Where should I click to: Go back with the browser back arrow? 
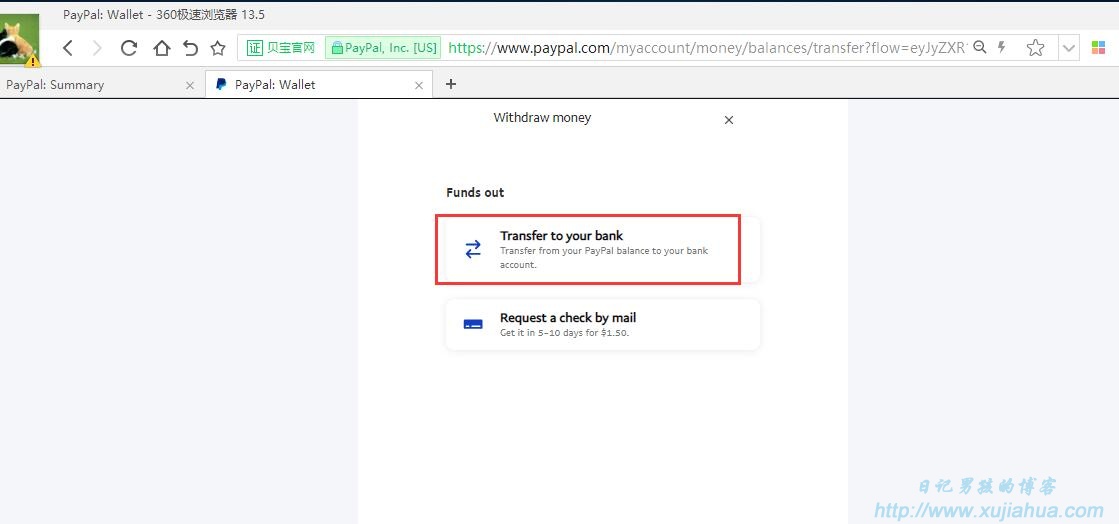[68, 48]
